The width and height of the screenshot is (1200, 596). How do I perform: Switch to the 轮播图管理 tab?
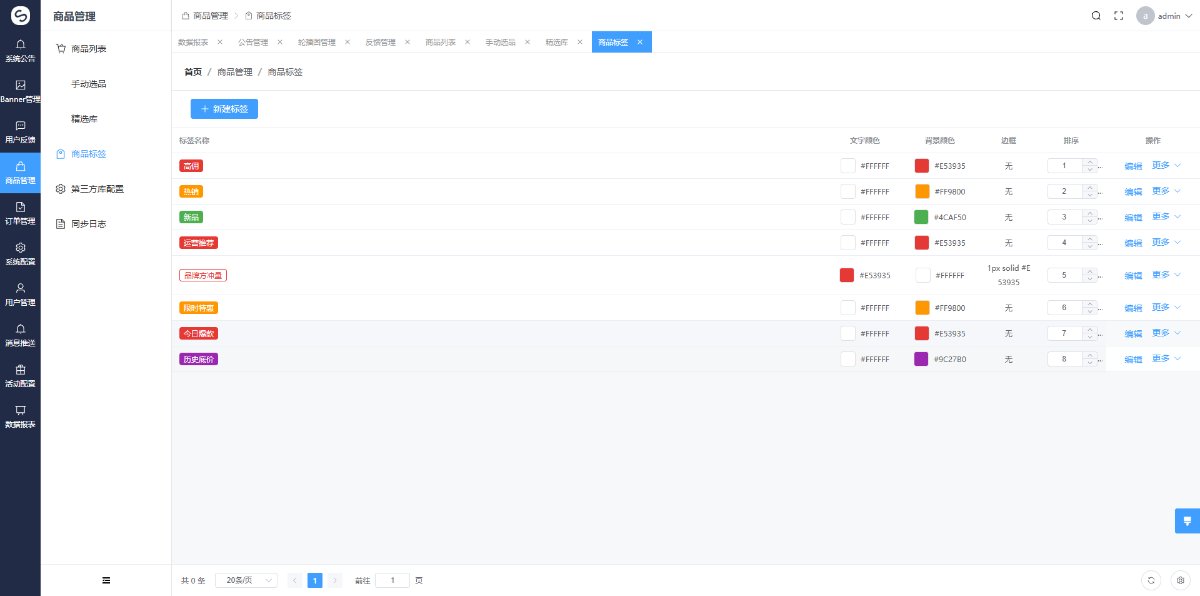pos(316,42)
